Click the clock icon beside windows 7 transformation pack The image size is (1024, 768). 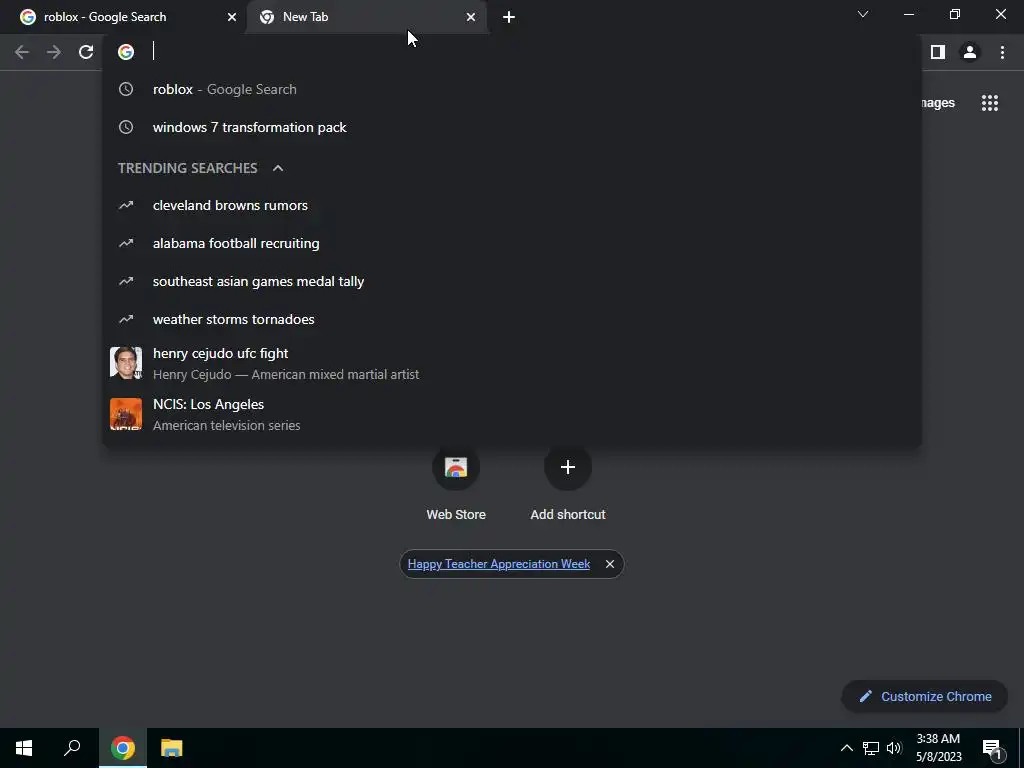pyautogui.click(x=126, y=127)
